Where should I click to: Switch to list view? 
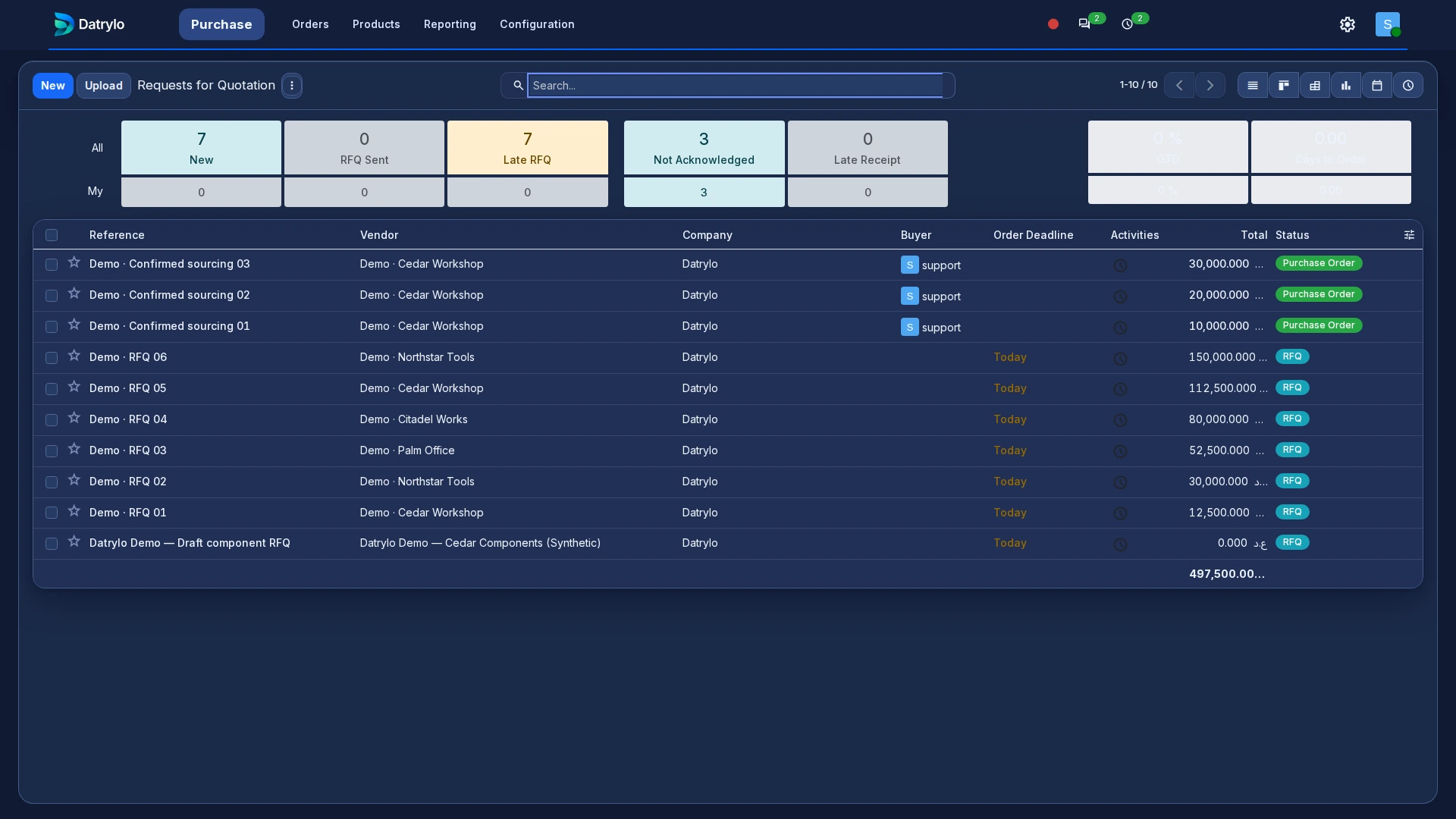(1253, 86)
